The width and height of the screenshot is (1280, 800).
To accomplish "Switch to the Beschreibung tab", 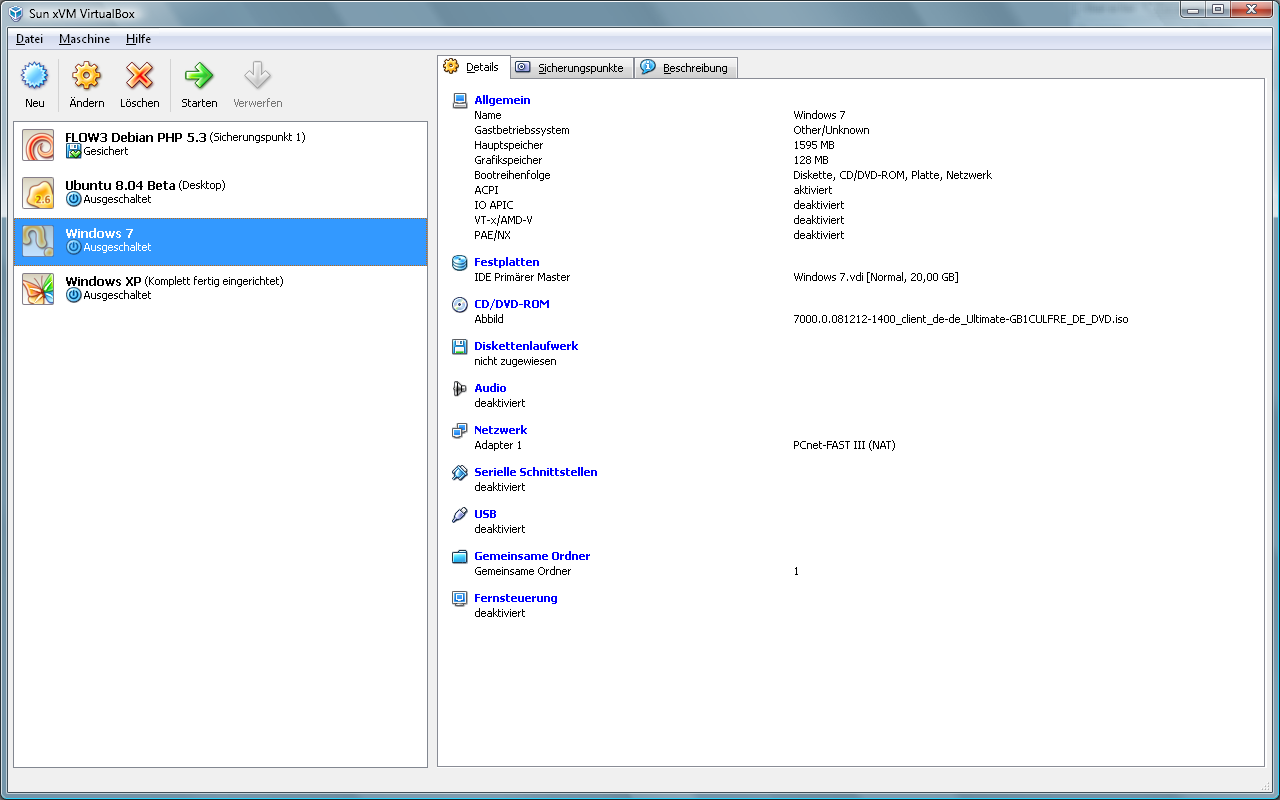I will [x=687, y=68].
